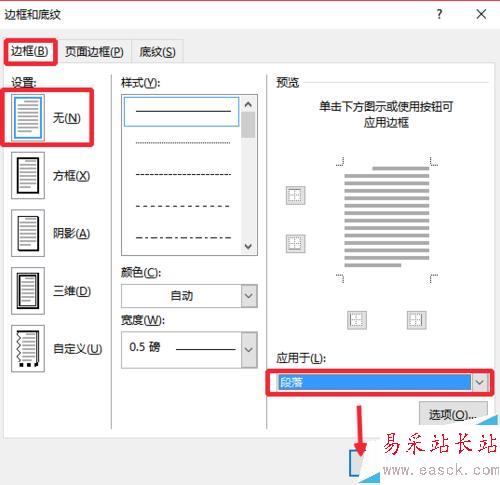Viewport: 500px width, 485px height.
Task: Click the style list scrollbar thumb
Action: pyautogui.click(x=248, y=125)
